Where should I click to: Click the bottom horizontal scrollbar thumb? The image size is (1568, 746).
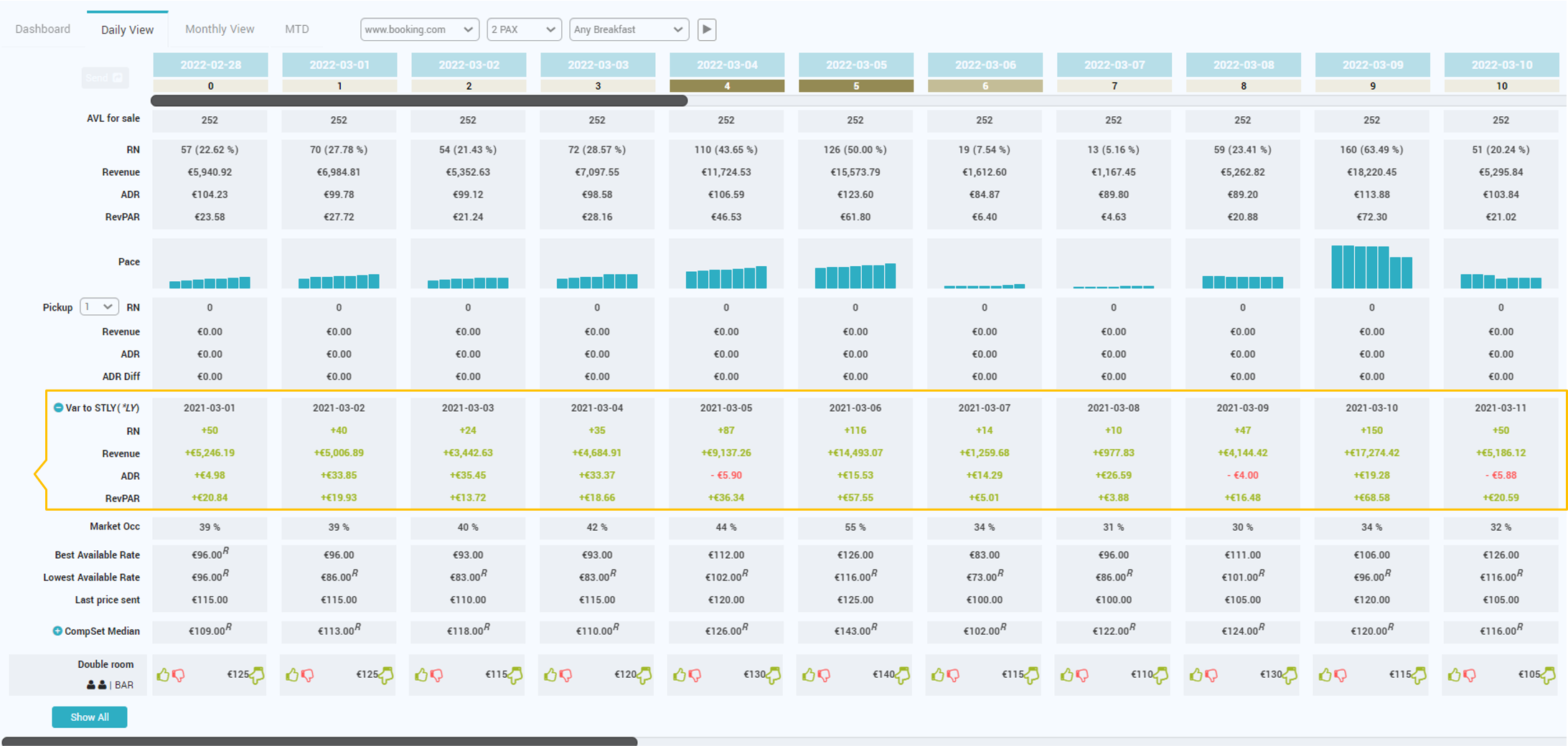click(319, 741)
